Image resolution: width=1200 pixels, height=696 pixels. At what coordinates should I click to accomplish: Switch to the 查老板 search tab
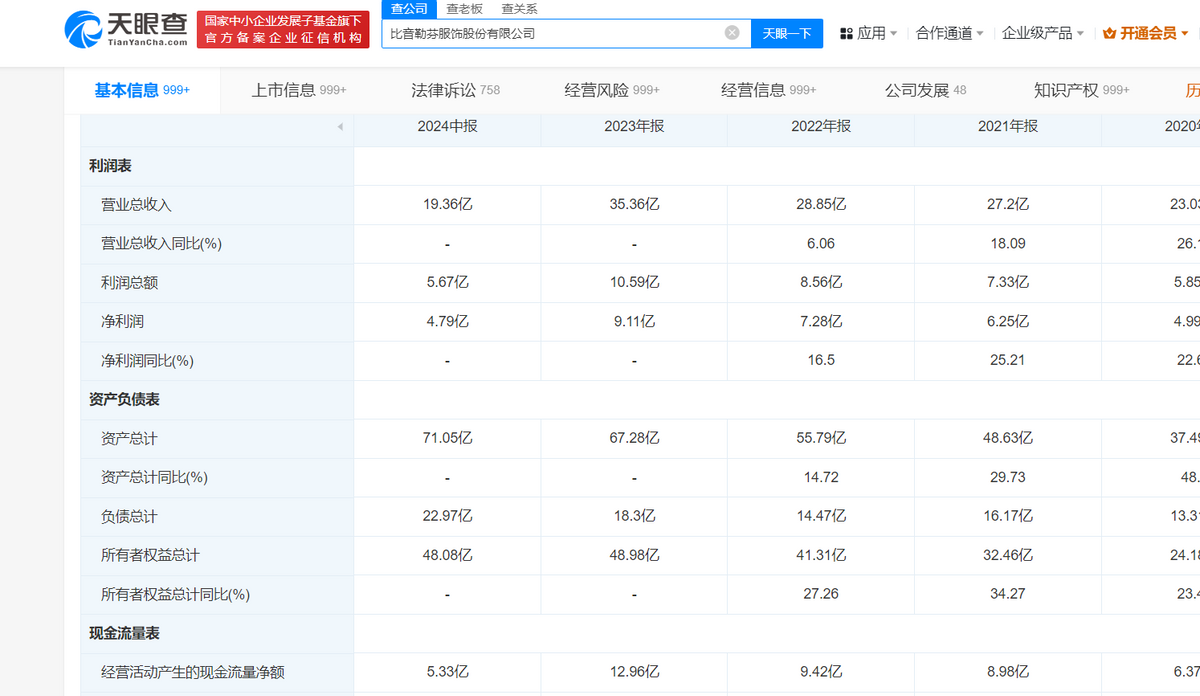tap(464, 8)
